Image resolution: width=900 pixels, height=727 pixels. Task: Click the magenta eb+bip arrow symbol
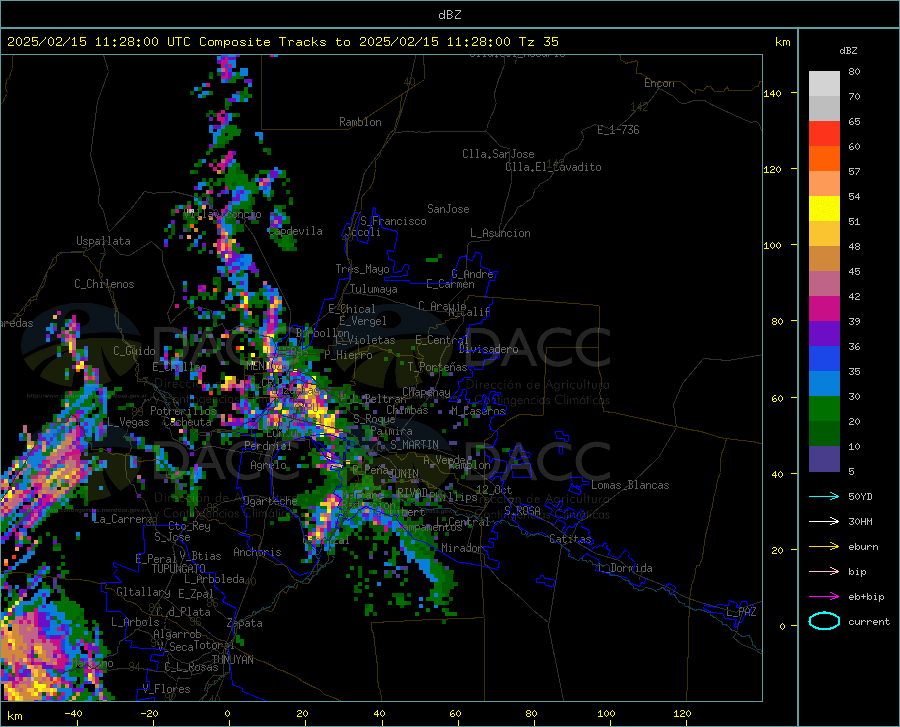pos(824,597)
